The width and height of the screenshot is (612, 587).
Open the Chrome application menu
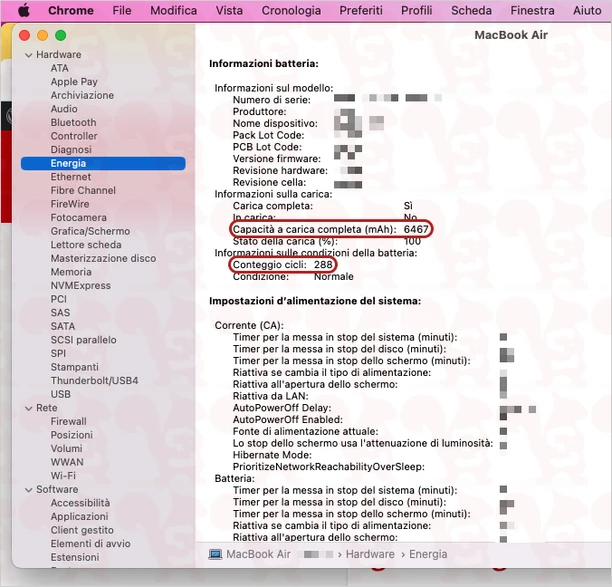pyautogui.click(x=71, y=11)
